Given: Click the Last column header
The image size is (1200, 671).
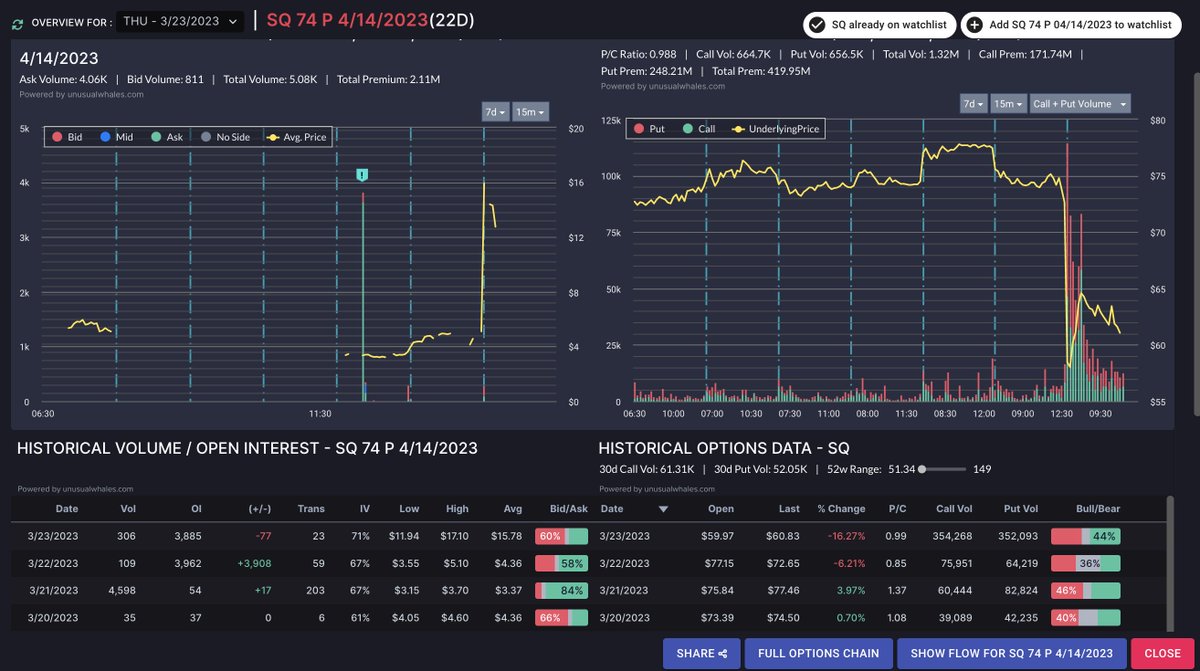Looking at the screenshot, I should (x=790, y=509).
